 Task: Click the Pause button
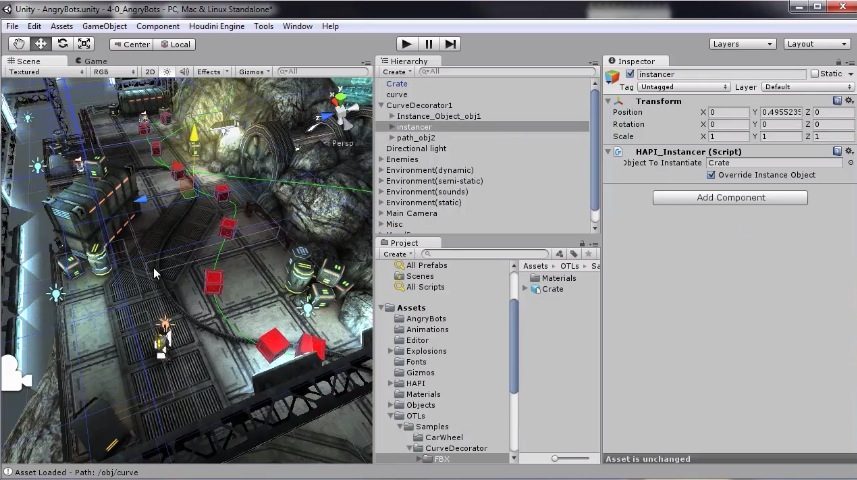[x=428, y=44]
